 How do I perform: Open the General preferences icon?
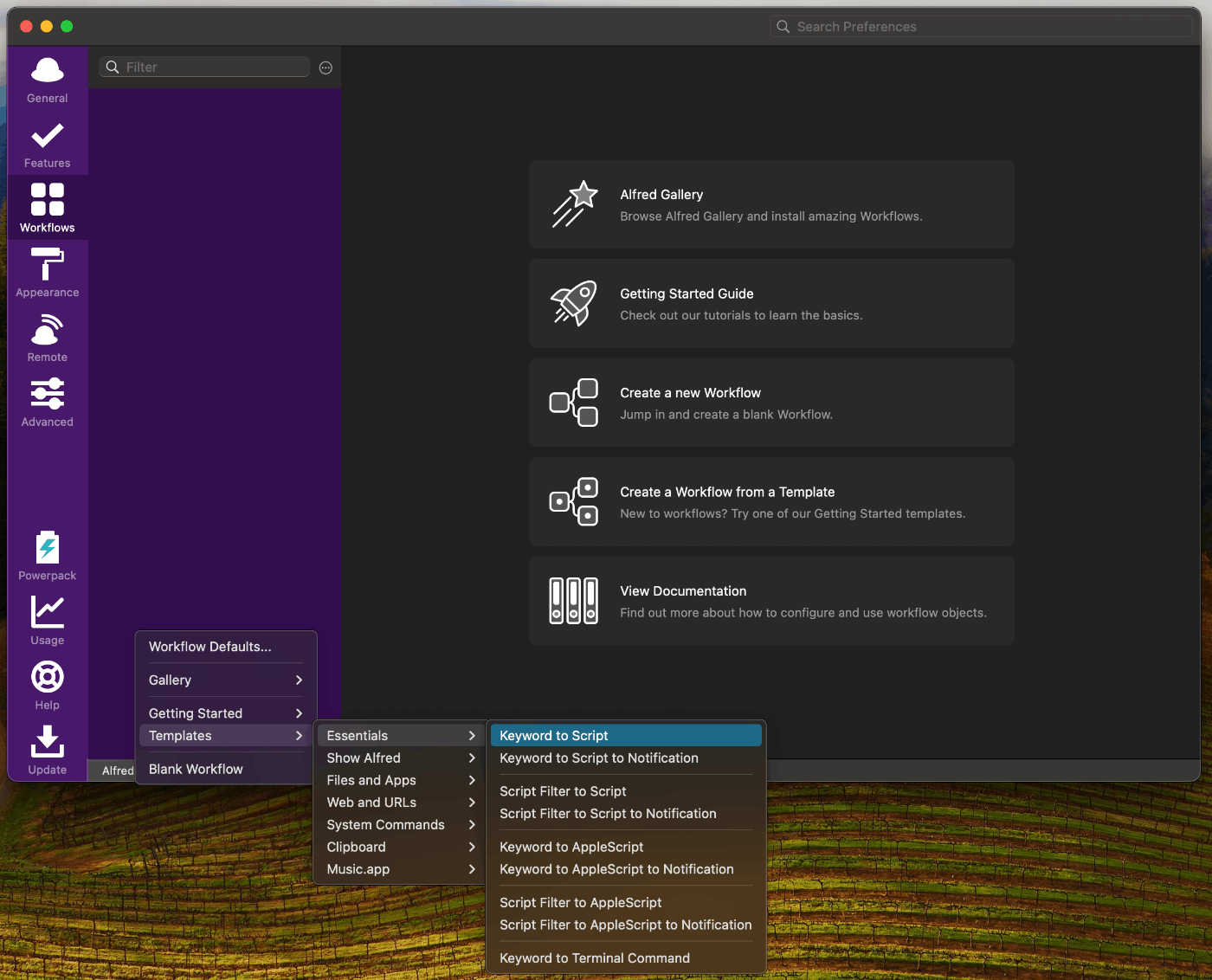(48, 71)
